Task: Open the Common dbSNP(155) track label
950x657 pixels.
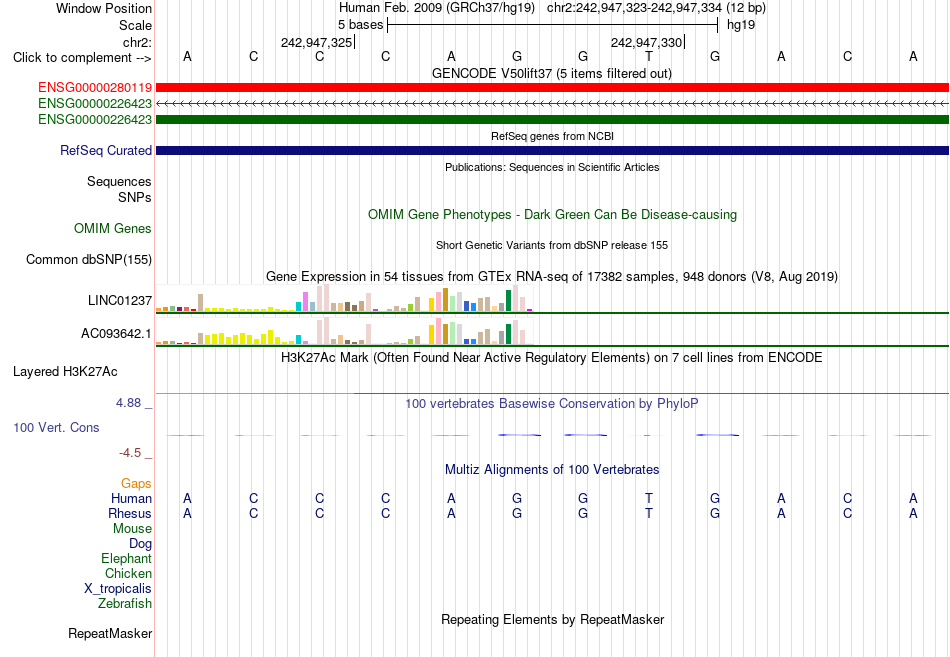Action: point(88,259)
